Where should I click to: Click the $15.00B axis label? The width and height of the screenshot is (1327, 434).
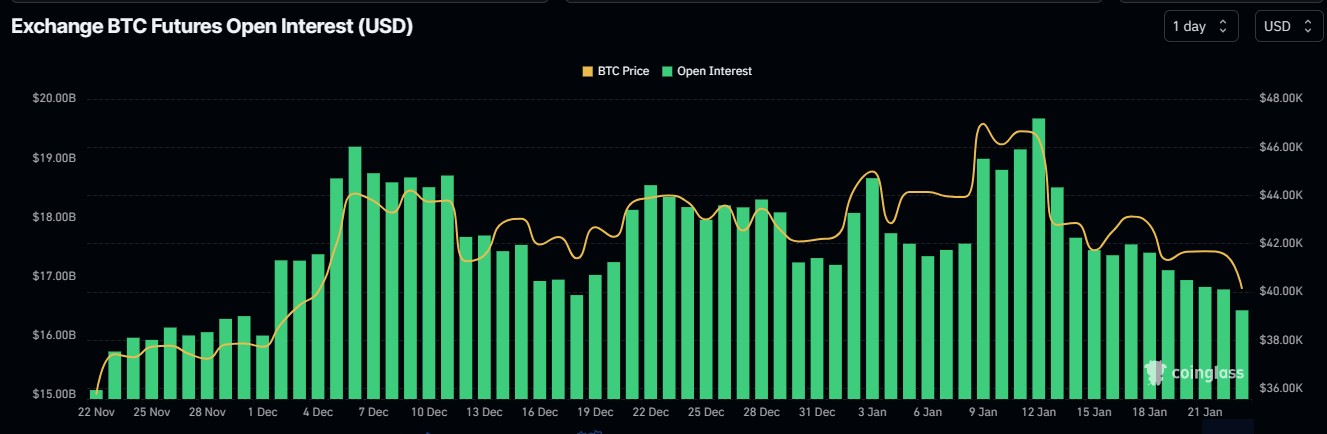[54, 394]
